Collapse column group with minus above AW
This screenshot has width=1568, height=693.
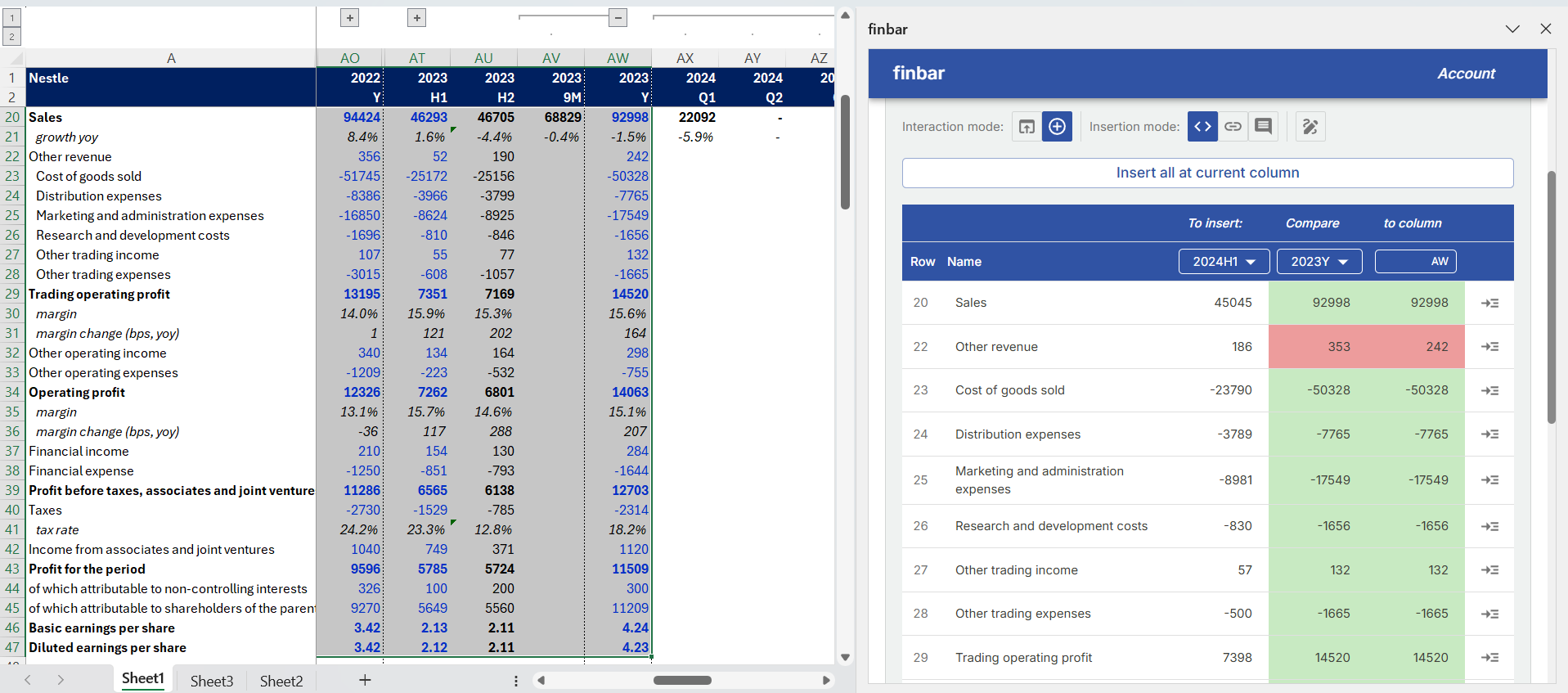click(618, 17)
